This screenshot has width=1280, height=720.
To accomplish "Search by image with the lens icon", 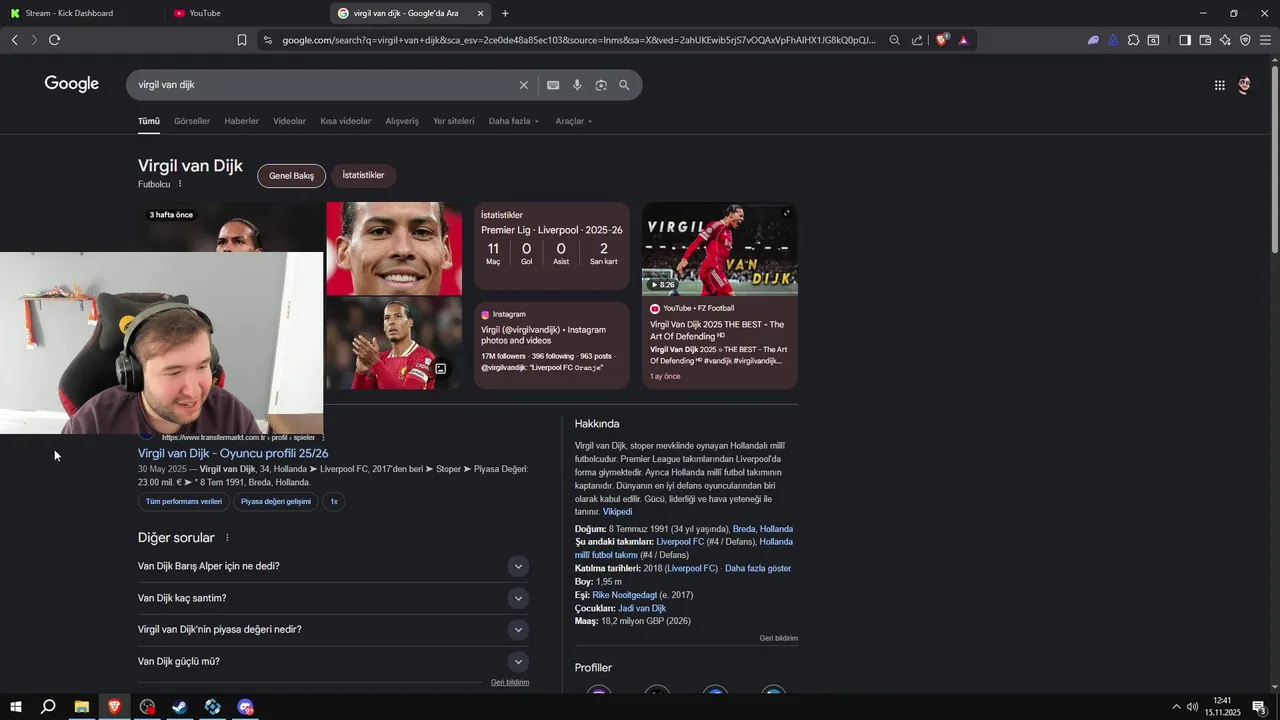I will [x=601, y=85].
